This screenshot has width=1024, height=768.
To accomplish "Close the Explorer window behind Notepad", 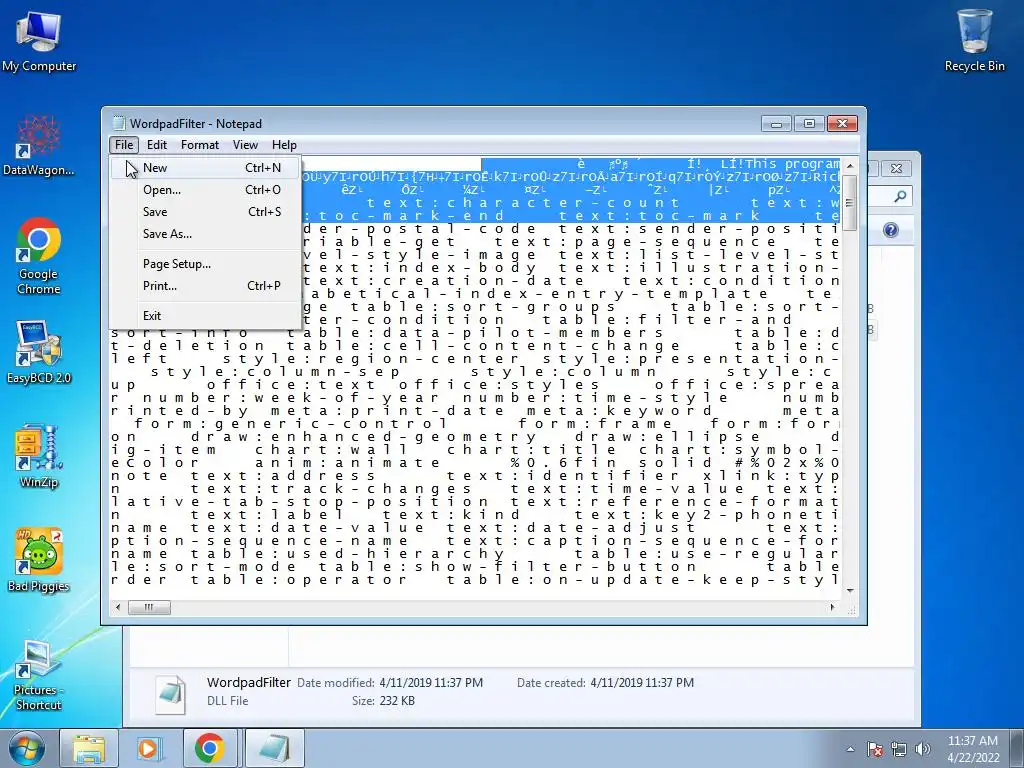I will 896,168.
